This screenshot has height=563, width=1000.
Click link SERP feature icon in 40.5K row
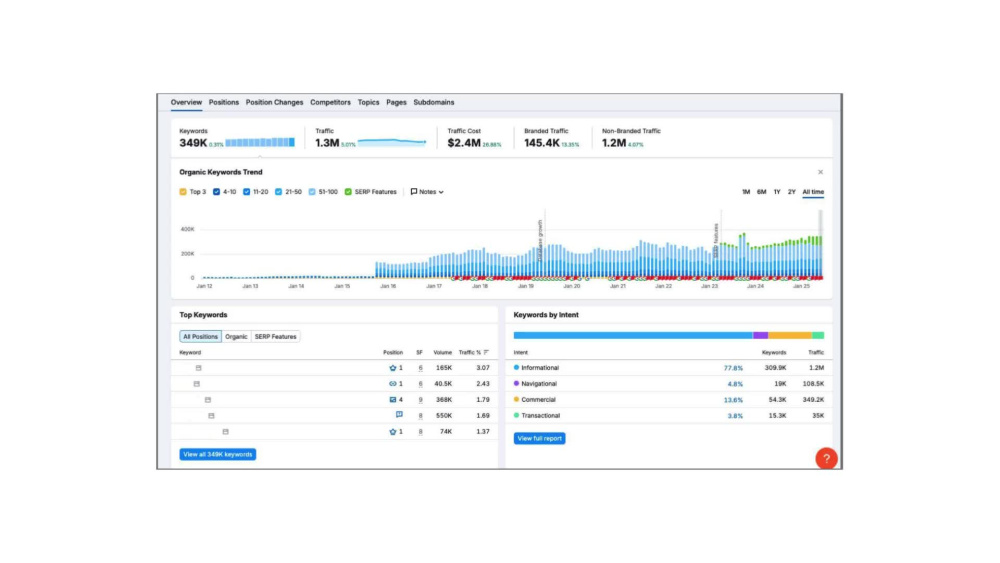coord(393,384)
